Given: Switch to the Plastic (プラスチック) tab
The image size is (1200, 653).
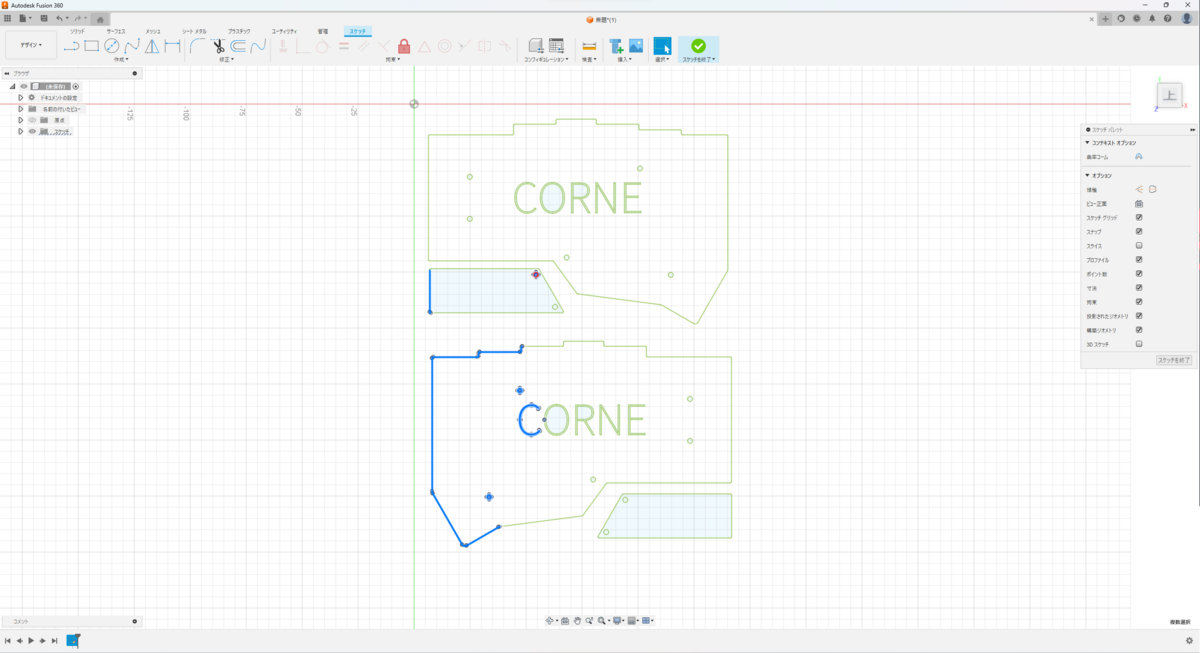Looking at the screenshot, I should (x=240, y=31).
